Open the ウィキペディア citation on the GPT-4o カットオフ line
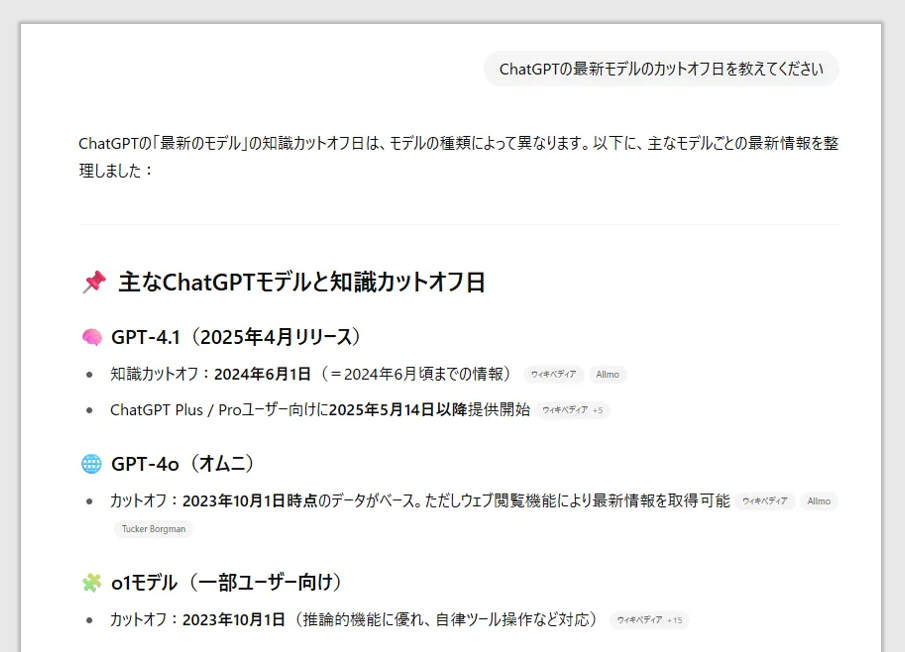The height and width of the screenshot is (652, 905). 765,501
